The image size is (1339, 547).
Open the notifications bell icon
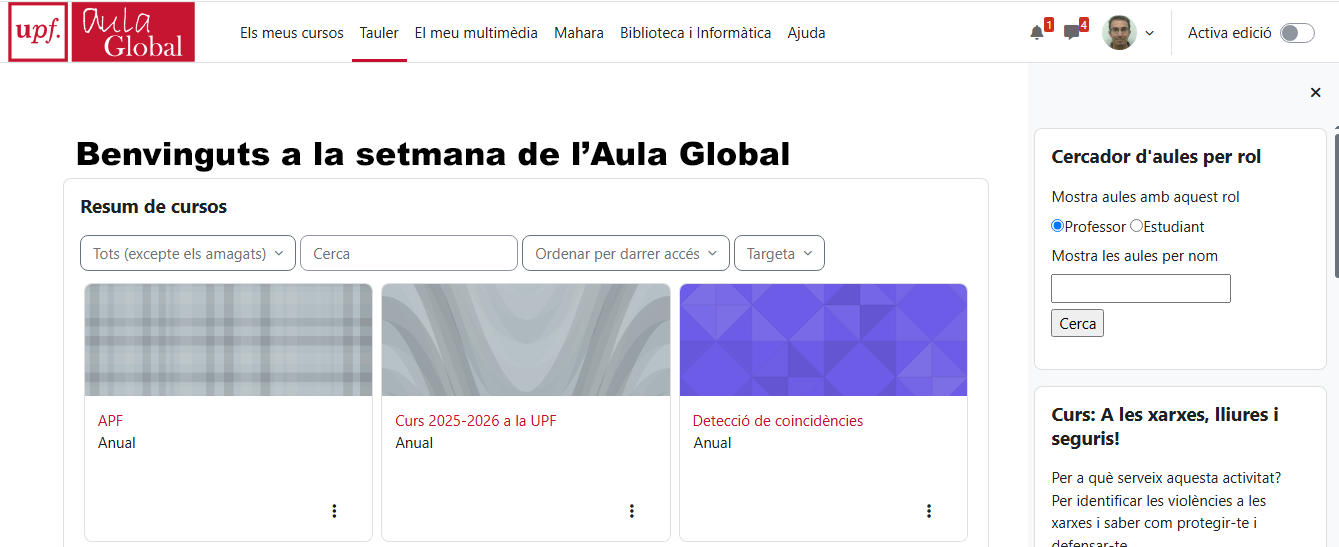(x=1037, y=33)
